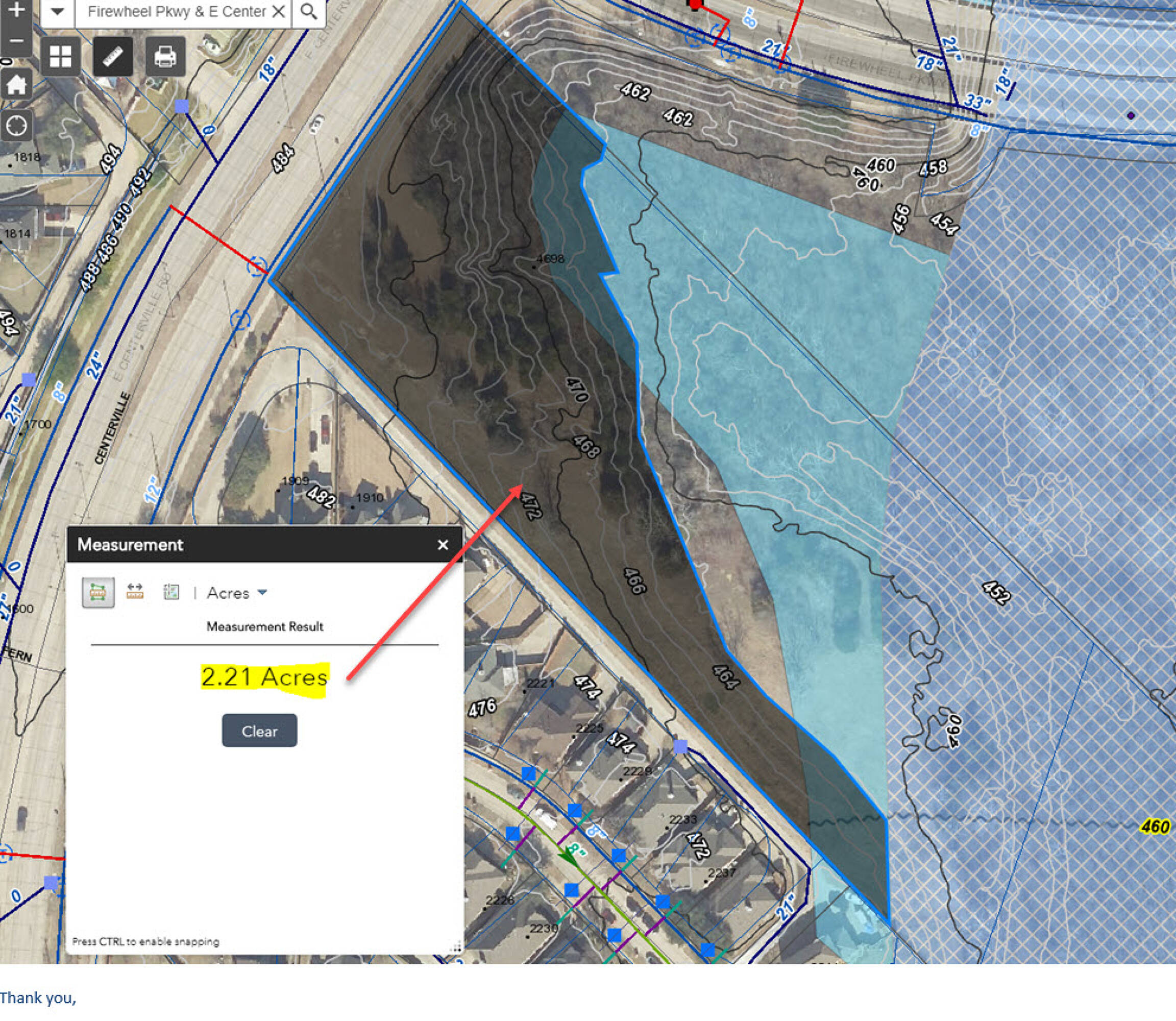Viewport: 1176px width, 1021px height.
Task: Select the area measurement tool
Action: (98, 593)
